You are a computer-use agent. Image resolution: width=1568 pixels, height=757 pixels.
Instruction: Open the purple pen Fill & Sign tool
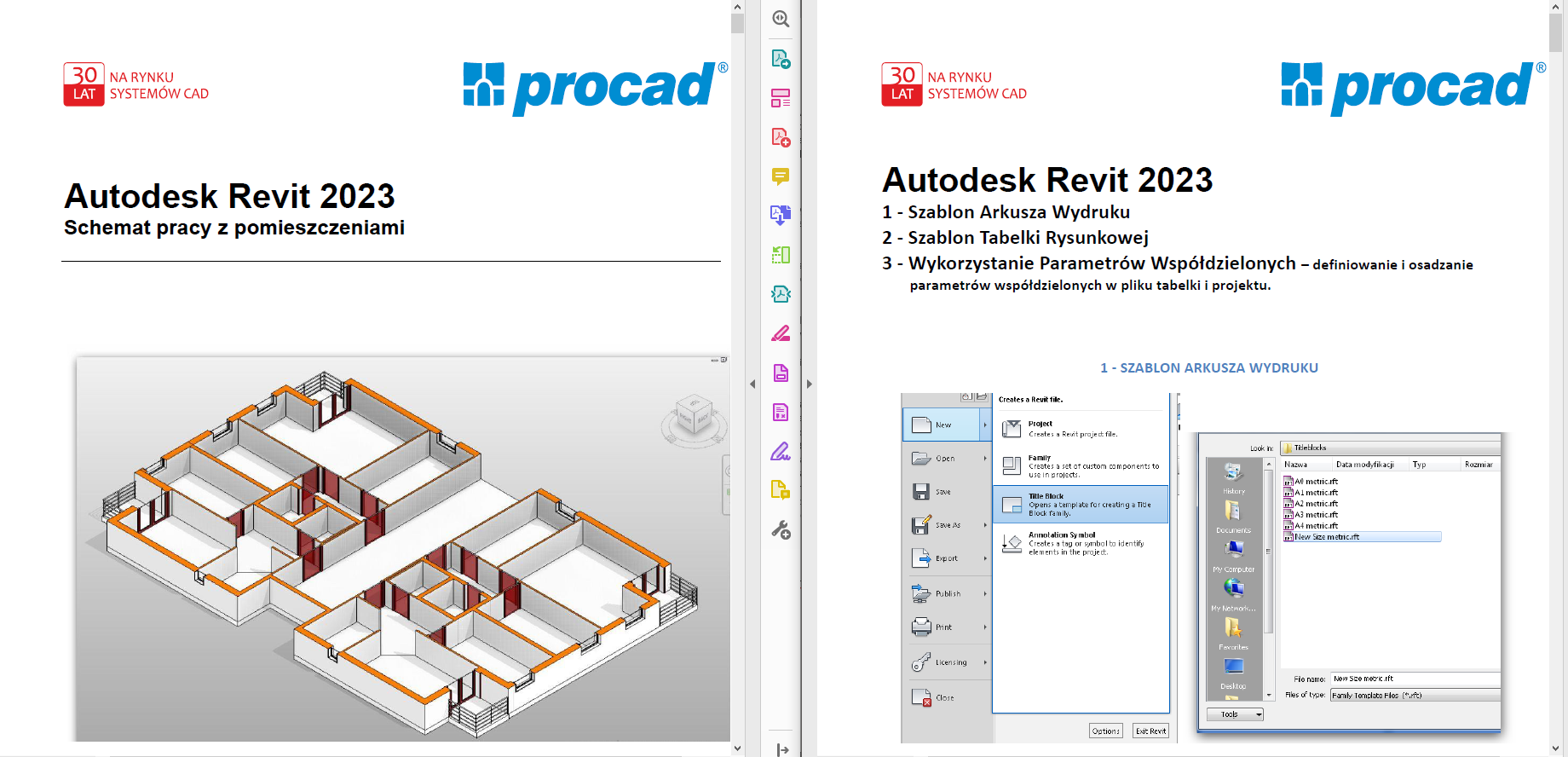(x=781, y=451)
